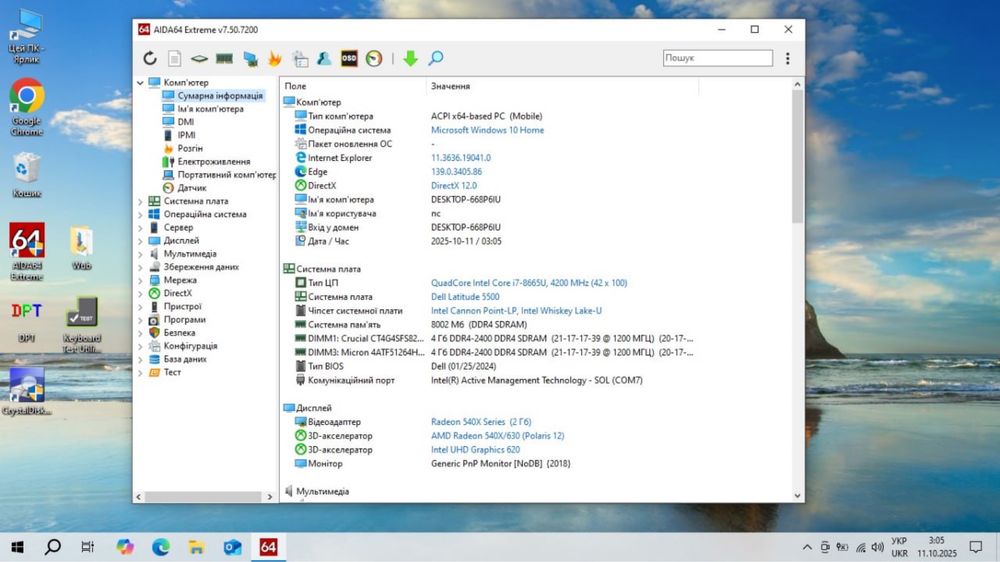Image resolution: width=1000 pixels, height=562 pixels.
Task: Select Конфігурація in the tree
Action: 190,346
